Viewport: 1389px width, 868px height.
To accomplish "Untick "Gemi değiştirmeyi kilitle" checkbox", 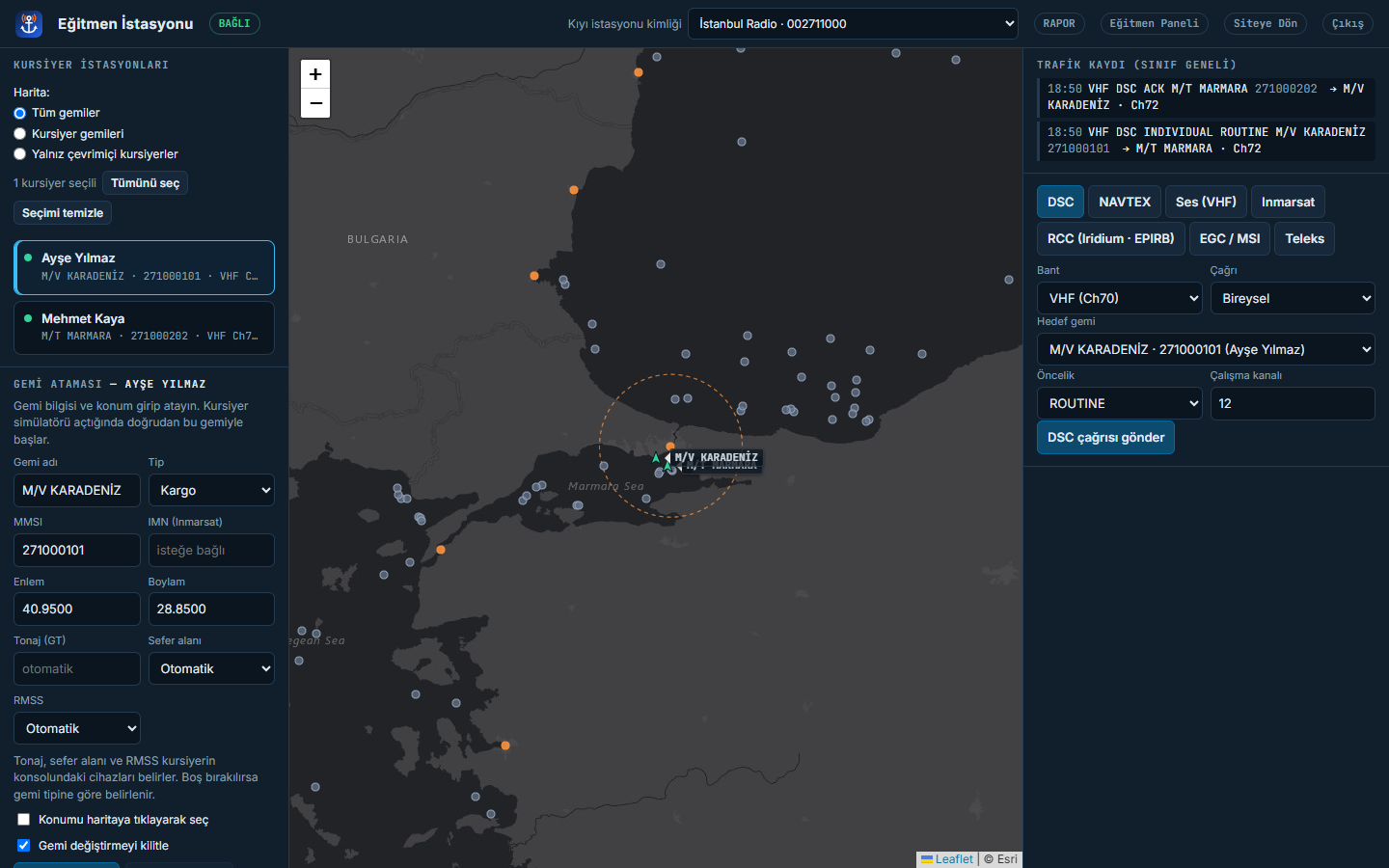I will [24, 846].
